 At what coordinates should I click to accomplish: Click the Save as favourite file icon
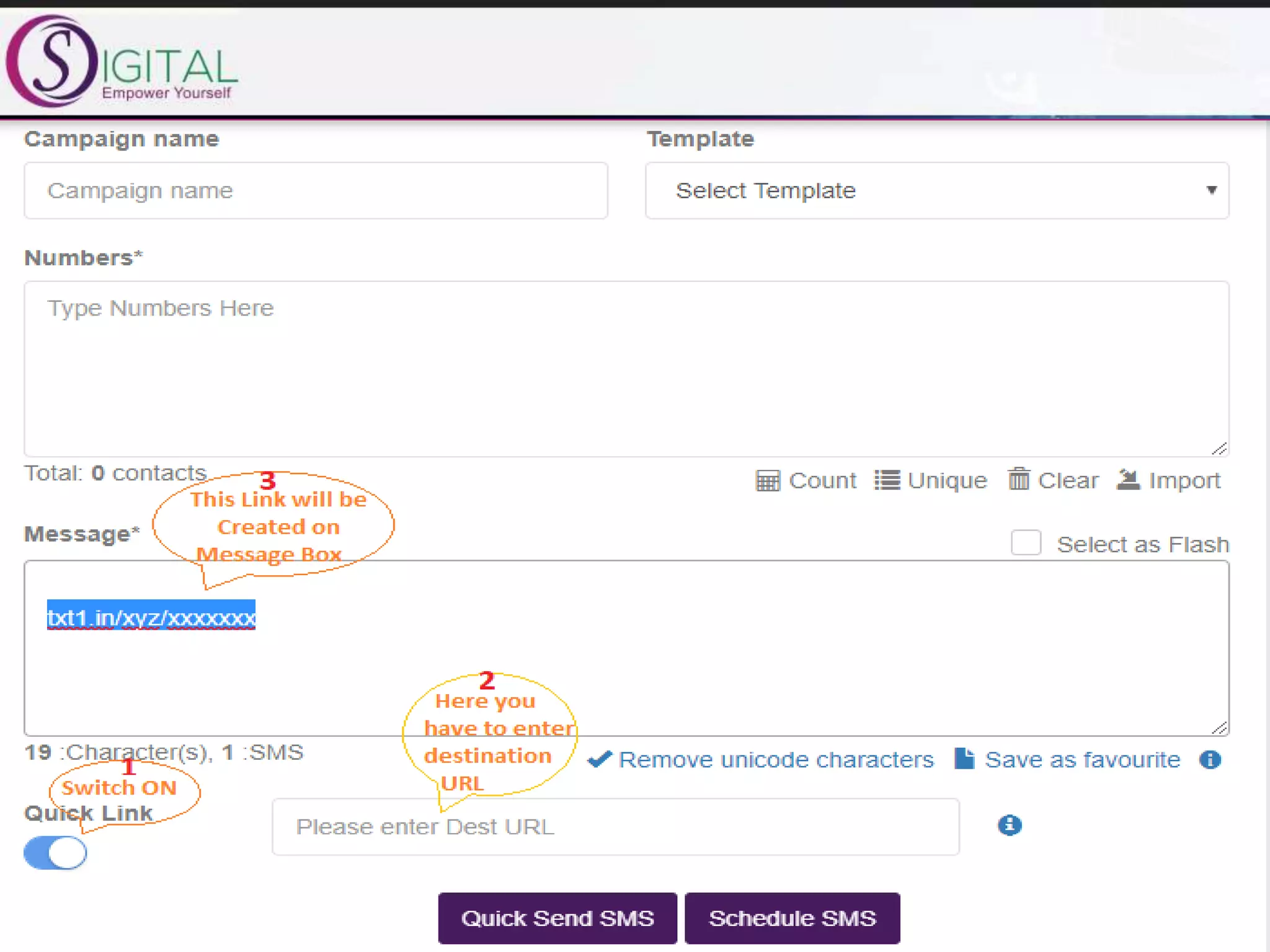tap(964, 759)
